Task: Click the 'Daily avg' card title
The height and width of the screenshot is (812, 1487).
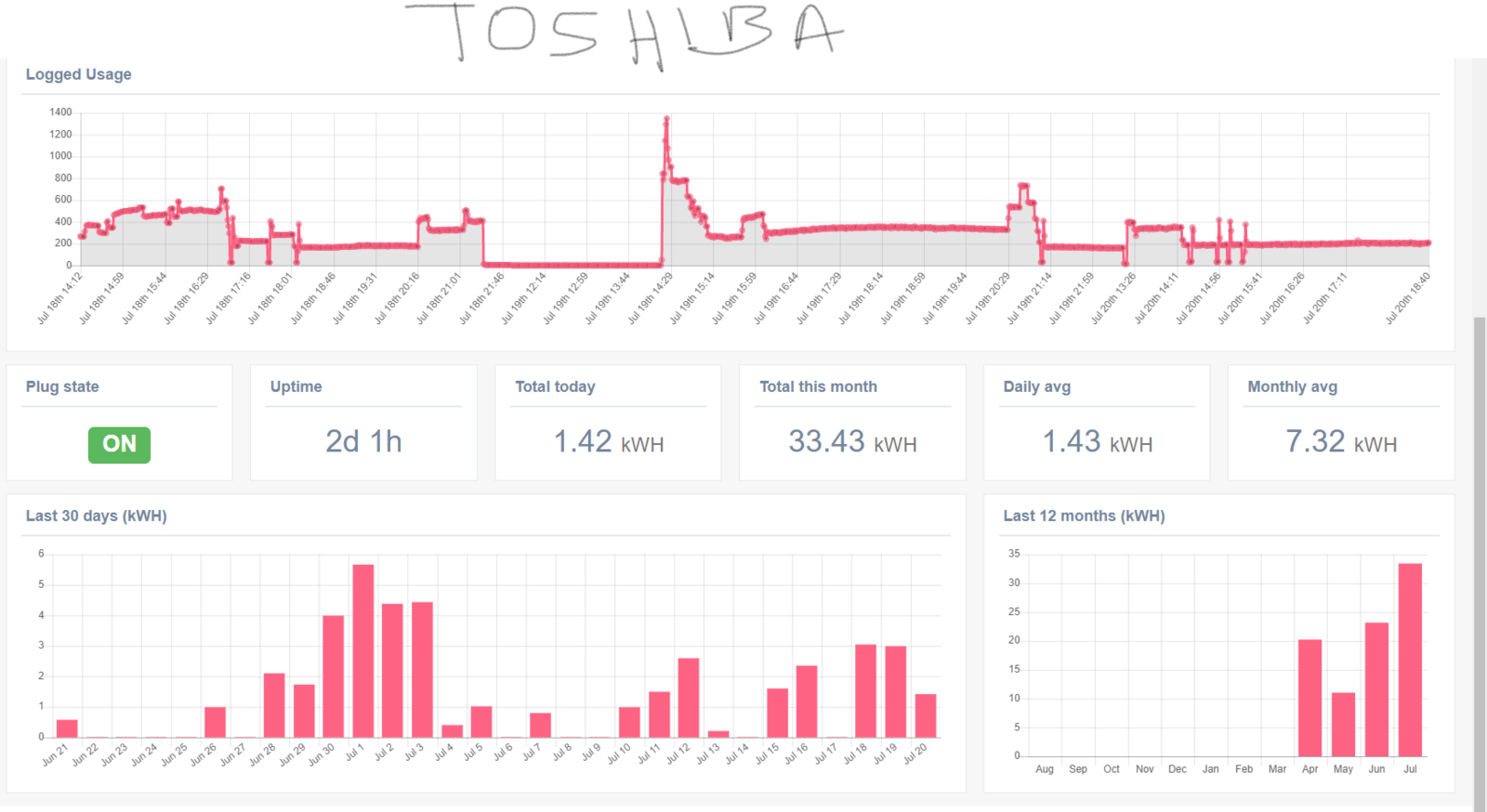Action: (1037, 386)
